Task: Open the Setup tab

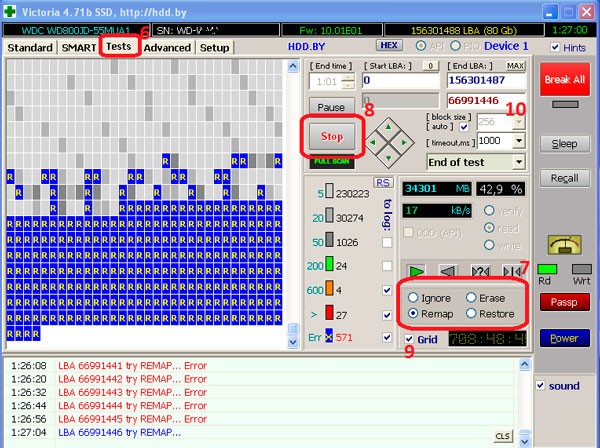Action: tap(214, 48)
